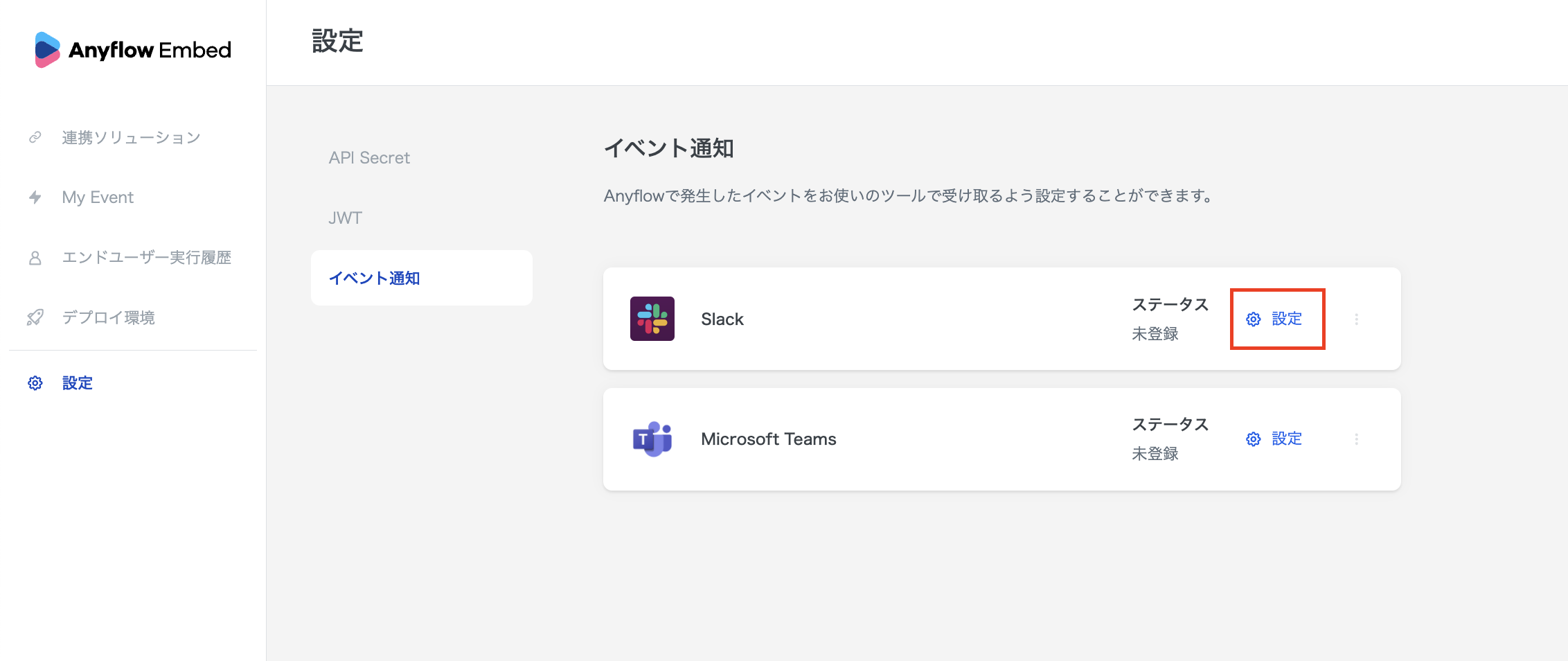Open 連携ソリューション in the sidebar
This screenshot has height=661, width=1568.
tap(131, 137)
